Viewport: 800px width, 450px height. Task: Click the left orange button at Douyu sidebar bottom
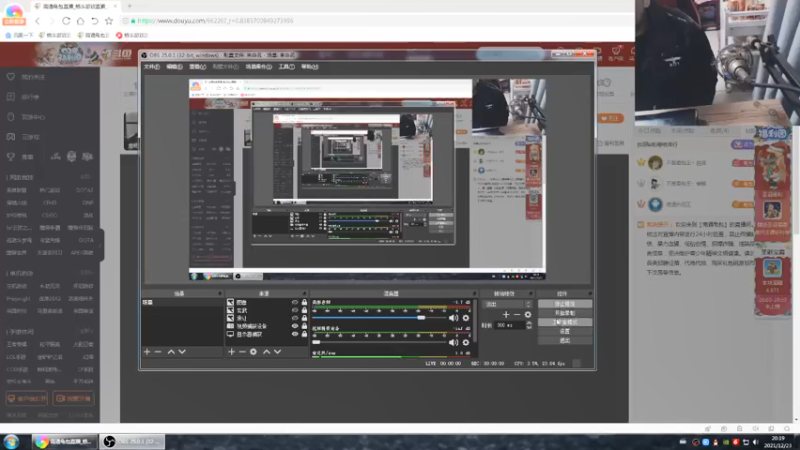click(x=27, y=398)
